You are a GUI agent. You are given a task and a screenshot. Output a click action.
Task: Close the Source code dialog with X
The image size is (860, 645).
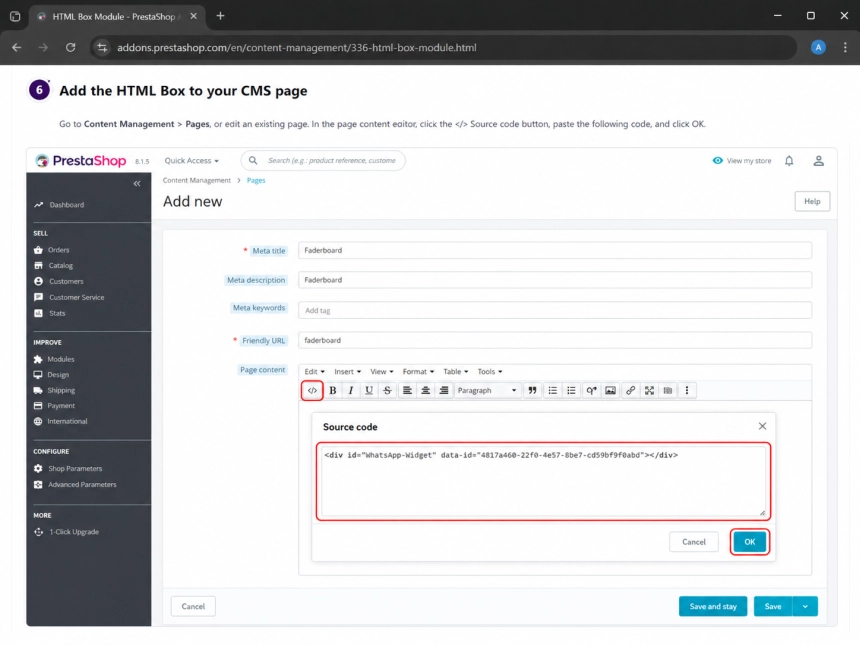pyautogui.click(x=762, y=426)
